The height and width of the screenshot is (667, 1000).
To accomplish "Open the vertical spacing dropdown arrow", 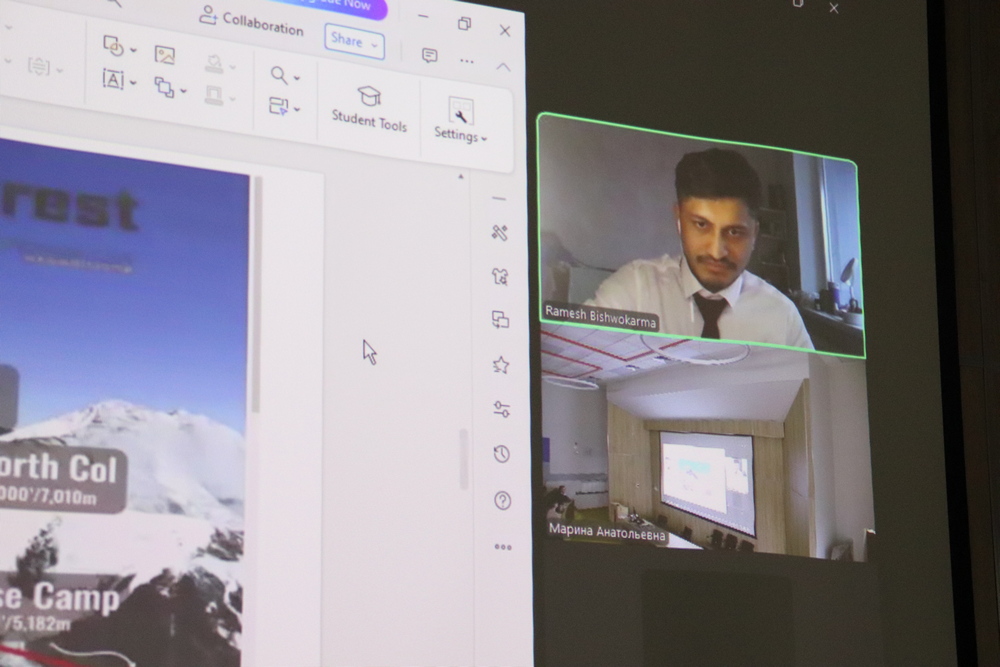I will [x=59, y=70].
